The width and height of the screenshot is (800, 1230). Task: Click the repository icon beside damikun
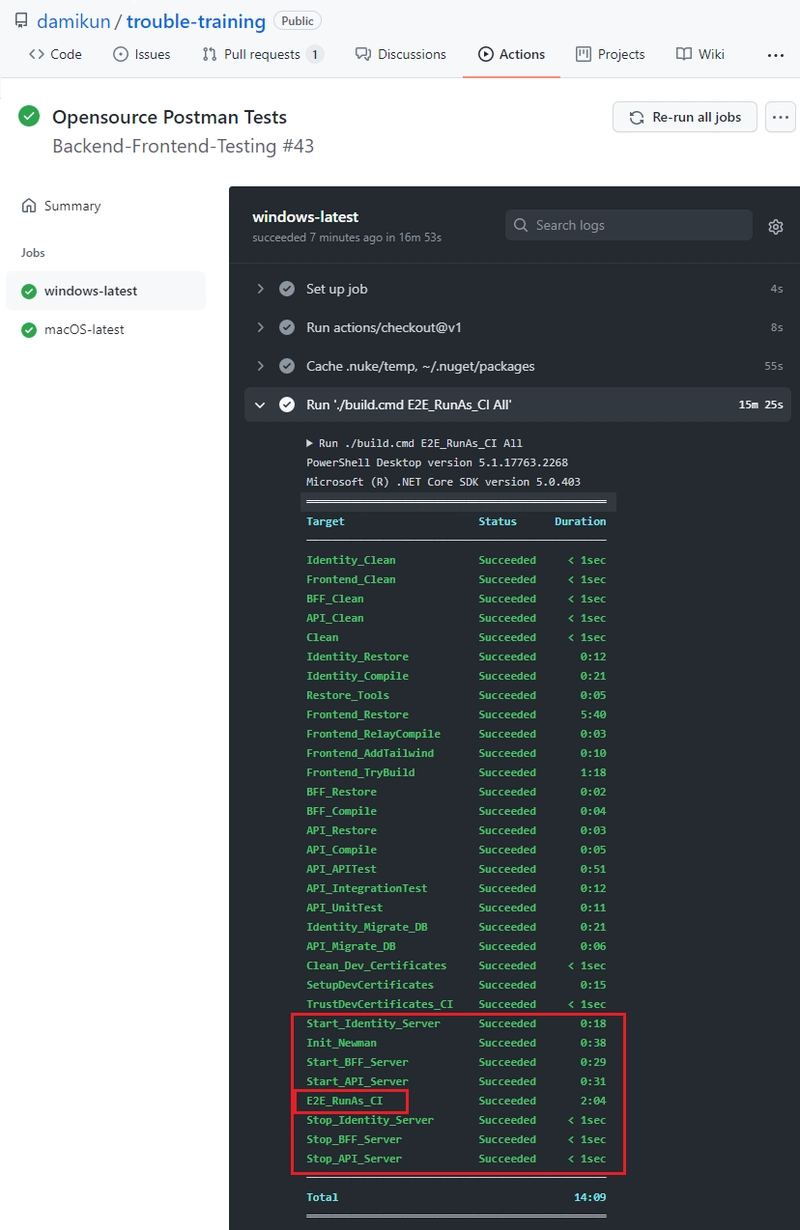tap(20, 20)
